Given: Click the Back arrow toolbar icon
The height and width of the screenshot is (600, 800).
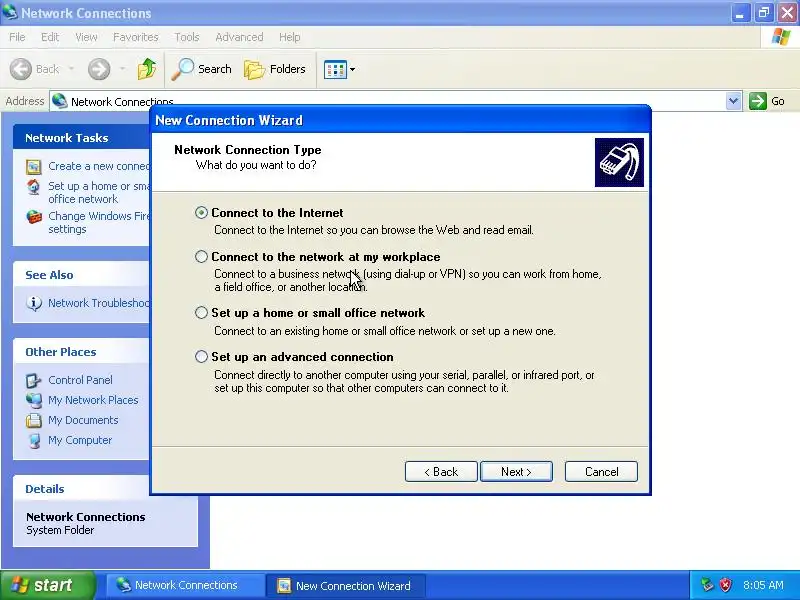Looking at the screenshot, I should pos(21,69).
